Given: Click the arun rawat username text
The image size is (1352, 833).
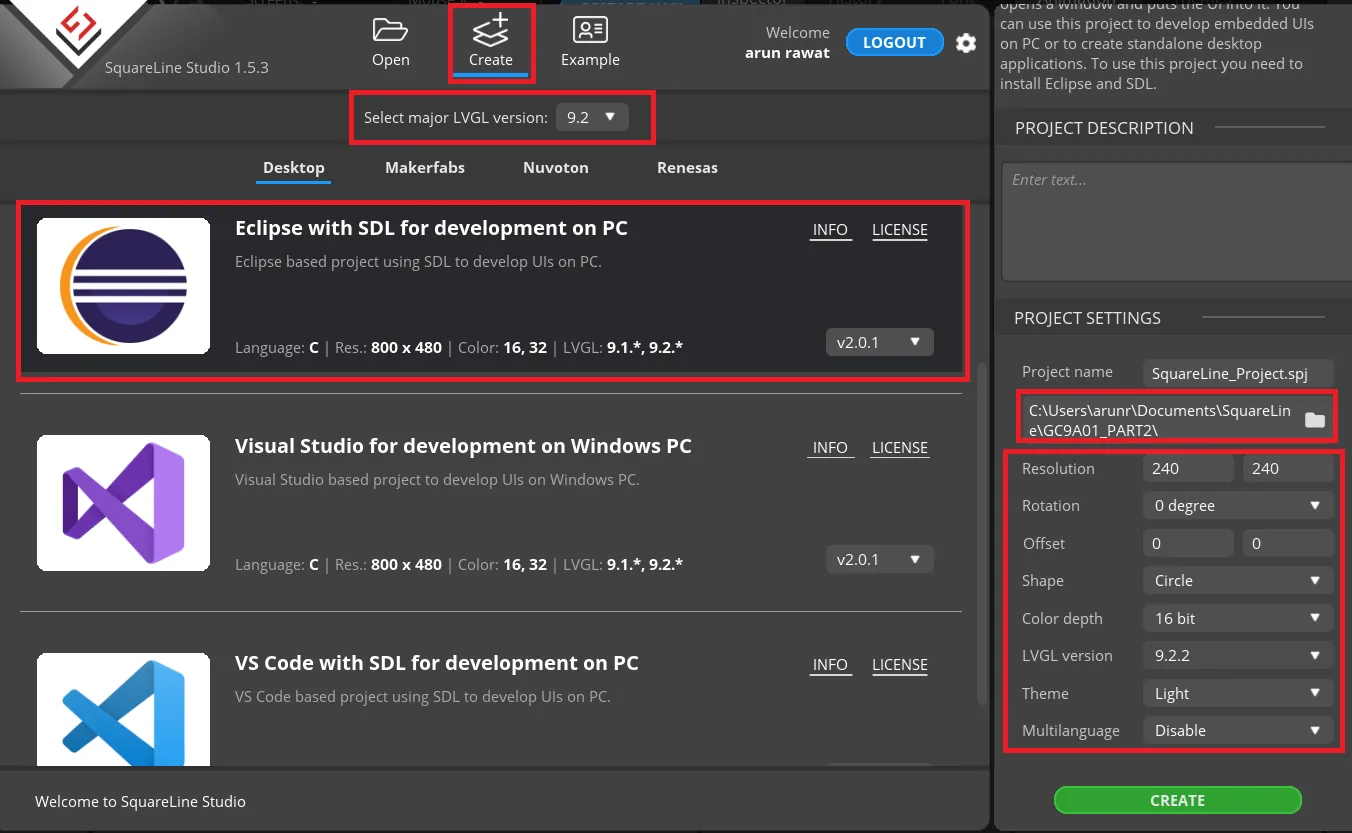Looking at the screenshot, I should 787,53.
